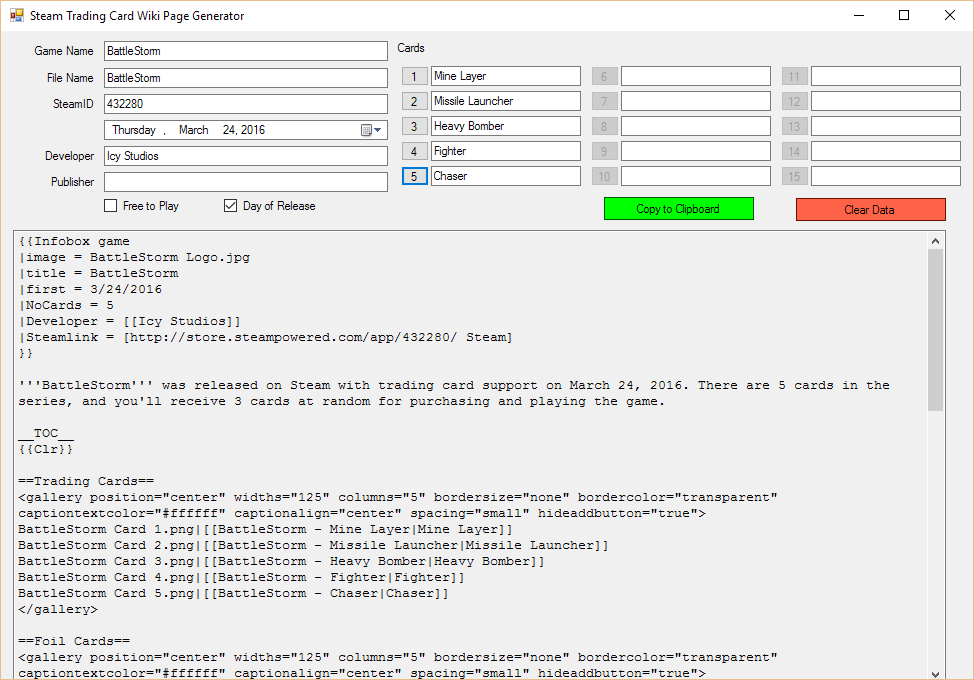Click the Mine Layer card field
Image resolution: width=974 pixels, height=680 pixels.
point(506,76)
